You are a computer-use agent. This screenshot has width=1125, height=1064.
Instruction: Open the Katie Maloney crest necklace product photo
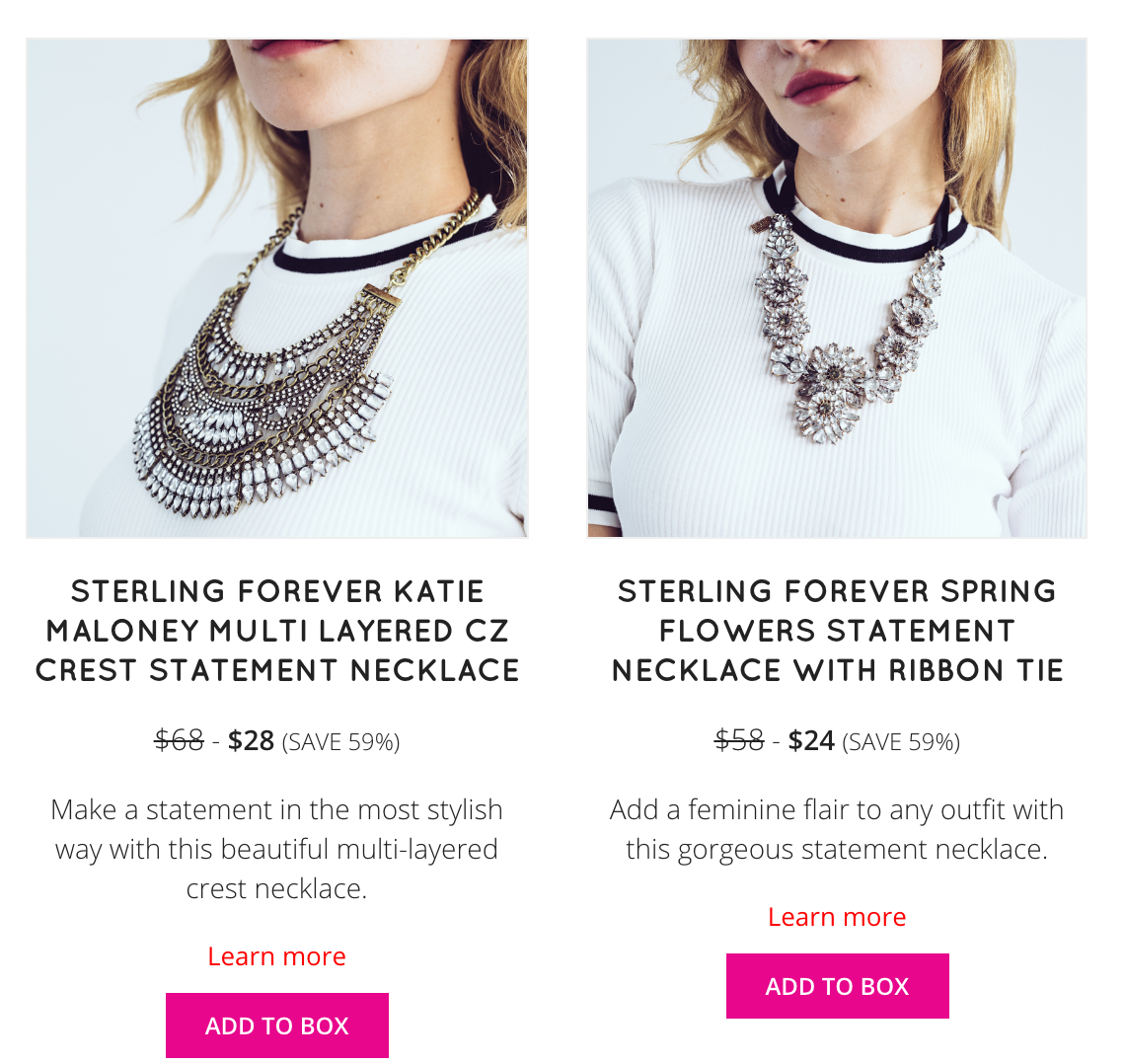tap(277, 287)
